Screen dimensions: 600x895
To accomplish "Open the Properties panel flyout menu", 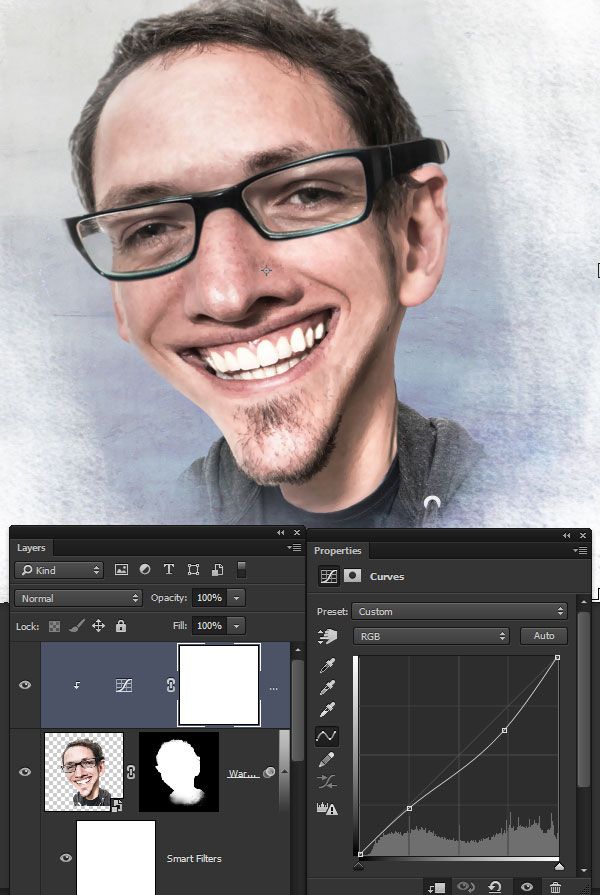I will [580, 550].
